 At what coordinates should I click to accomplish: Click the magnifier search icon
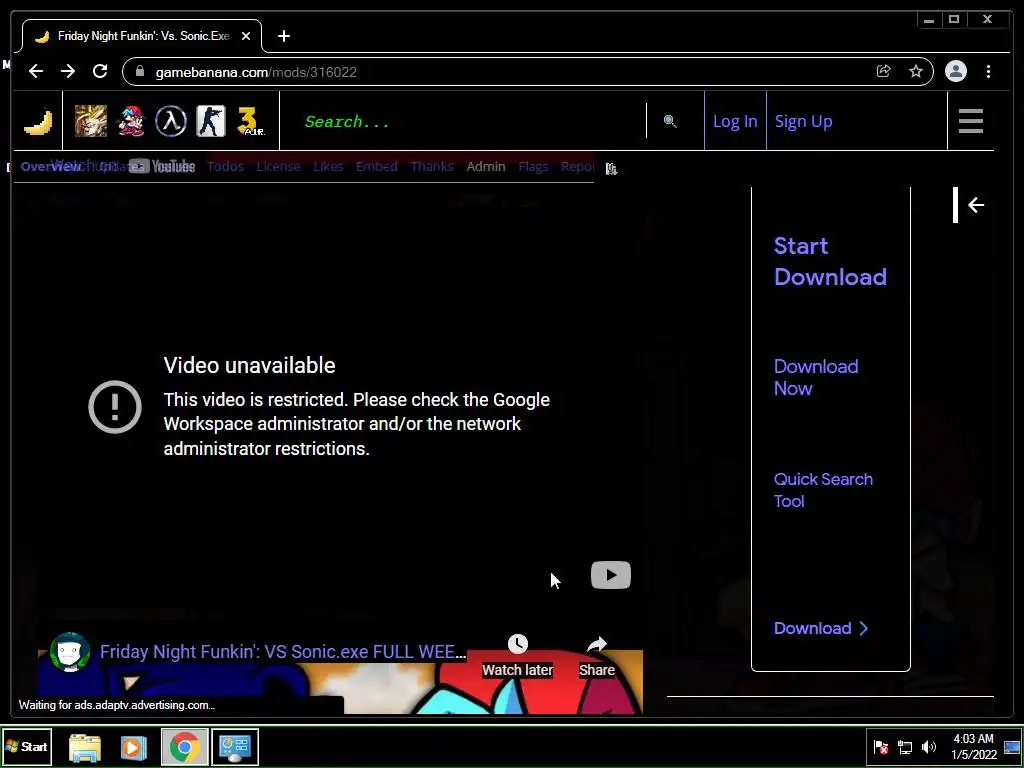[670, 121]
